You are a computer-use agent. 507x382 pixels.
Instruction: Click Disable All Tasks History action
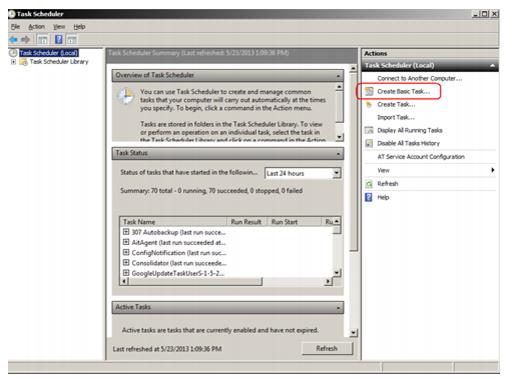tap(408, 143)
